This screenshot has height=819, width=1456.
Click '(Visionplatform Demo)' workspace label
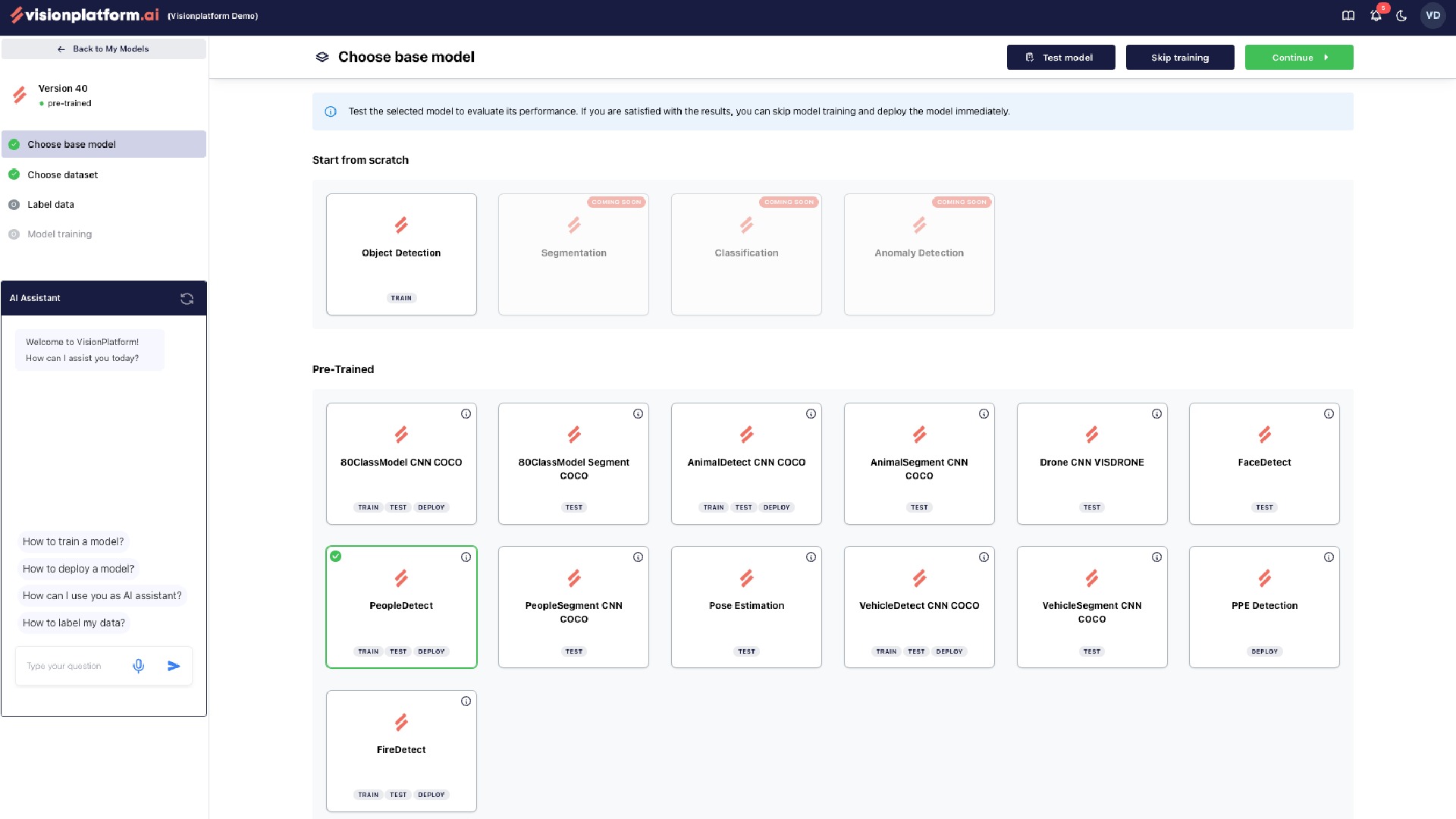click(x=212, y=16)
